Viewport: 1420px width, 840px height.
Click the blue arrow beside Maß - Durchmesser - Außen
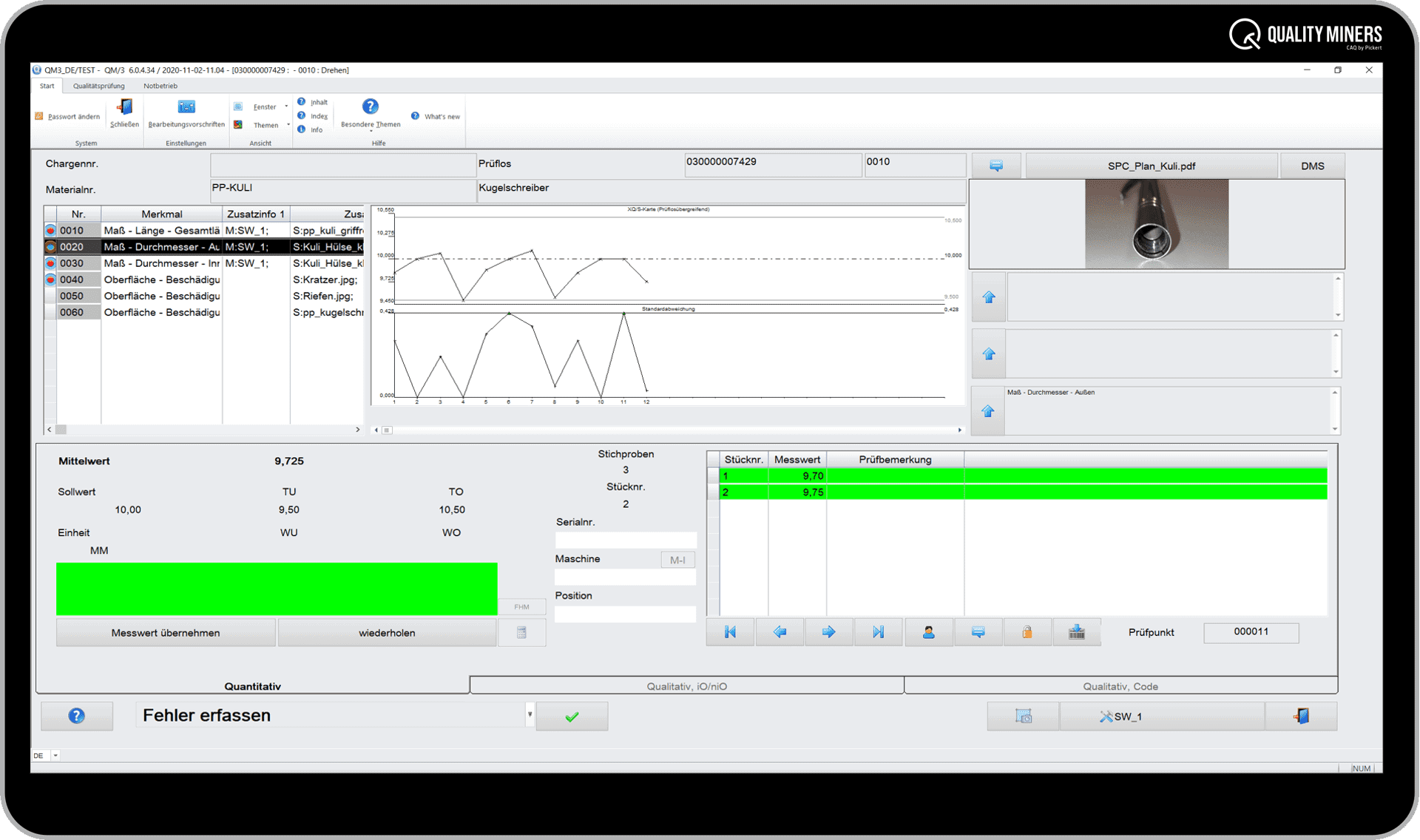988,411
